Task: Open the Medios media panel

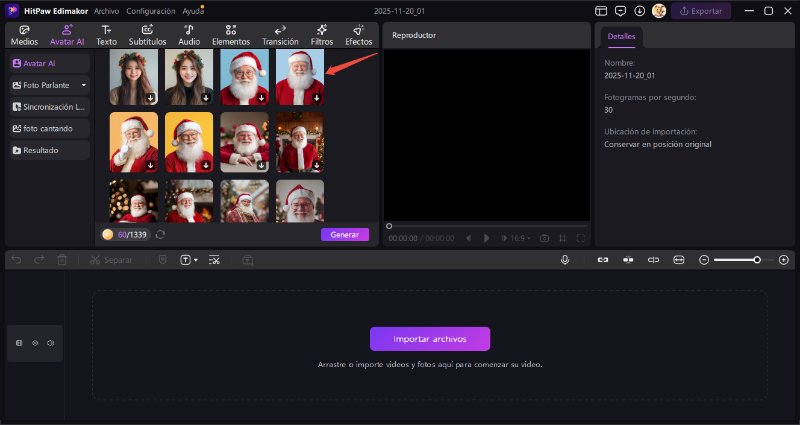Action: click(x=24, y=35)
